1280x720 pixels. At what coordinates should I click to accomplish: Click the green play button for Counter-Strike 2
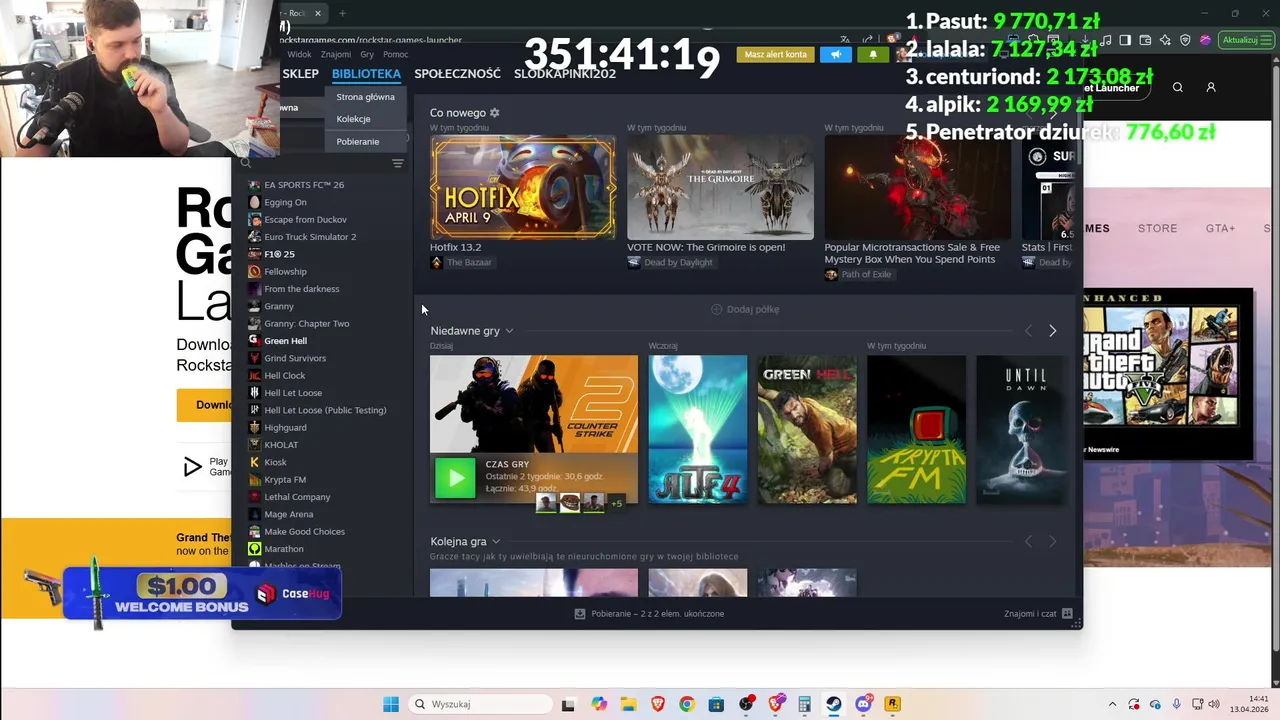click(455, 479)
